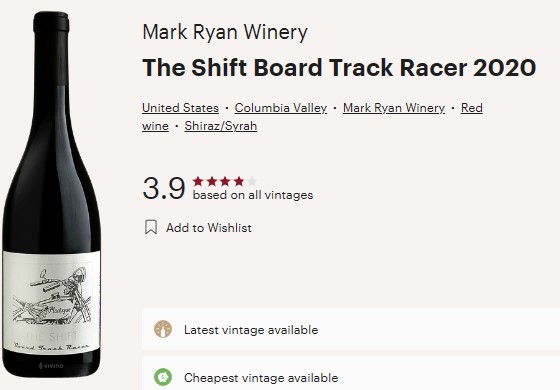
Task: Click the grey fifth rating star
Action: pyautogui.click(x=252, y=181)
